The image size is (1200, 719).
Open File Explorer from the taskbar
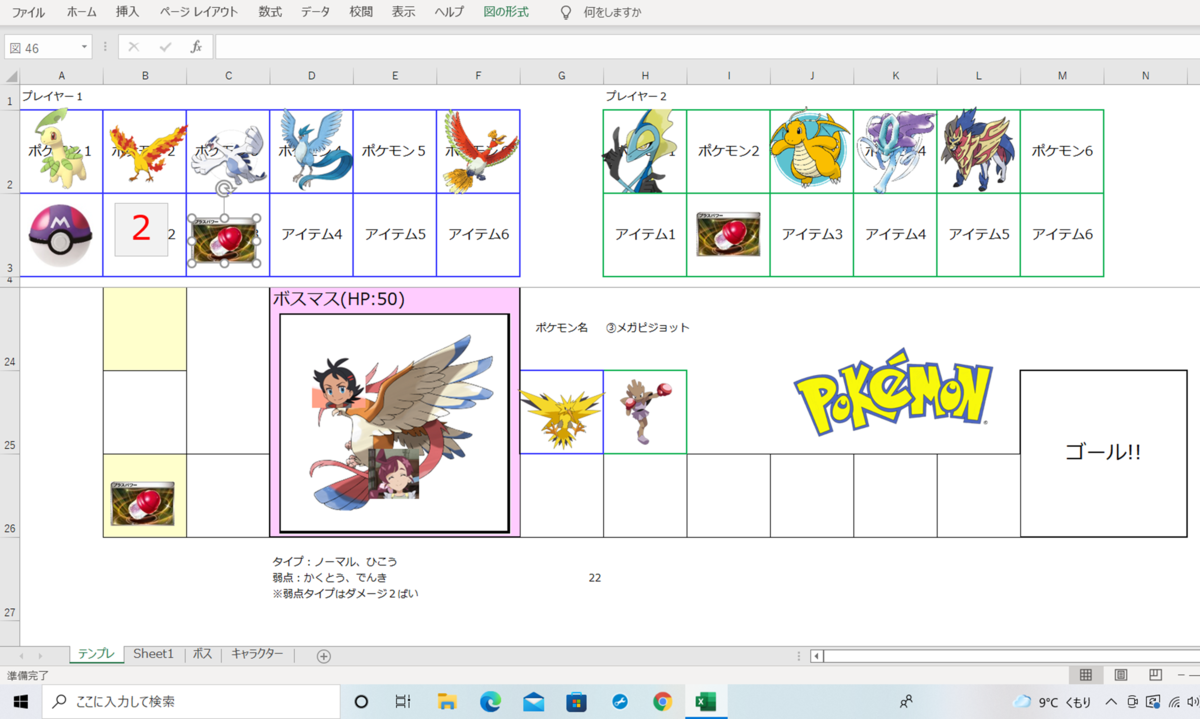[447, 702]
